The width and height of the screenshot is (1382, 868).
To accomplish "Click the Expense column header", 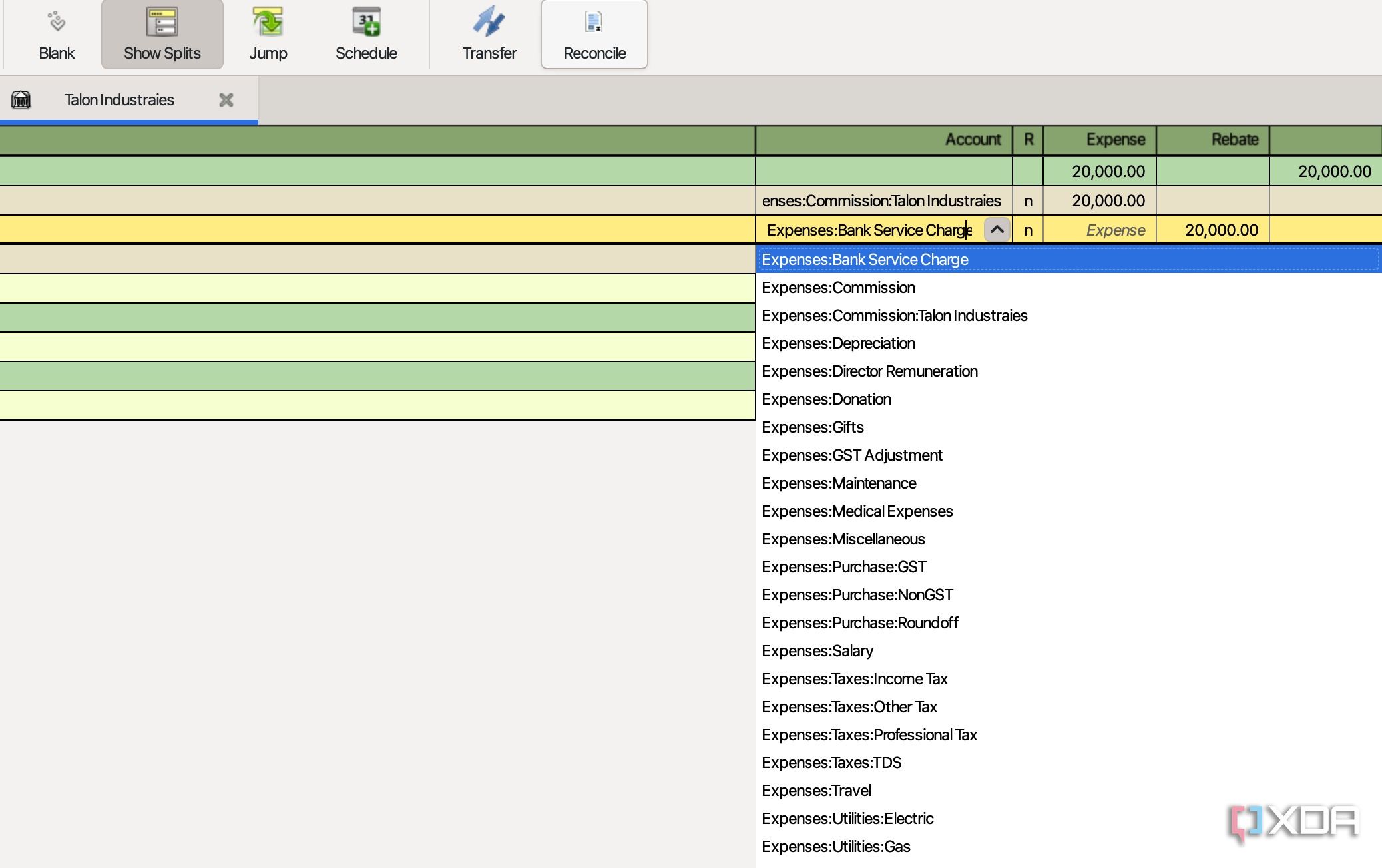I will tap(1100, 140).
